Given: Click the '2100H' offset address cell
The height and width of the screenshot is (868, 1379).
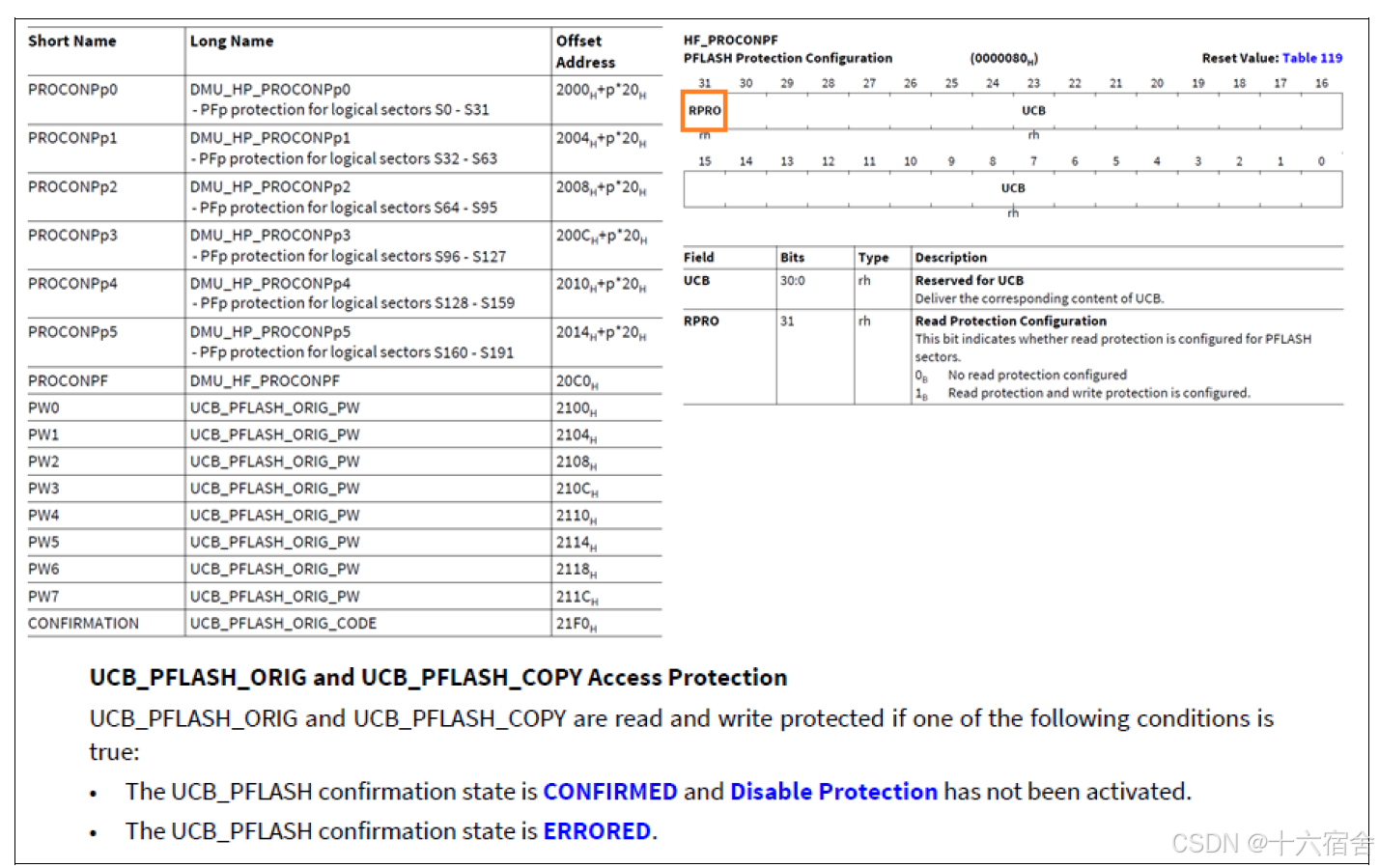Looking at the screenshot, I should pos(577,408).
